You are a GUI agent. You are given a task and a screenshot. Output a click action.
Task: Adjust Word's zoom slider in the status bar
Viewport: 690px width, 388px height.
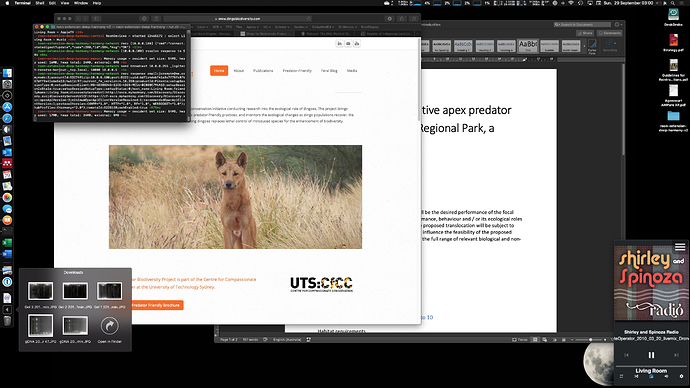tap(590, 340)
